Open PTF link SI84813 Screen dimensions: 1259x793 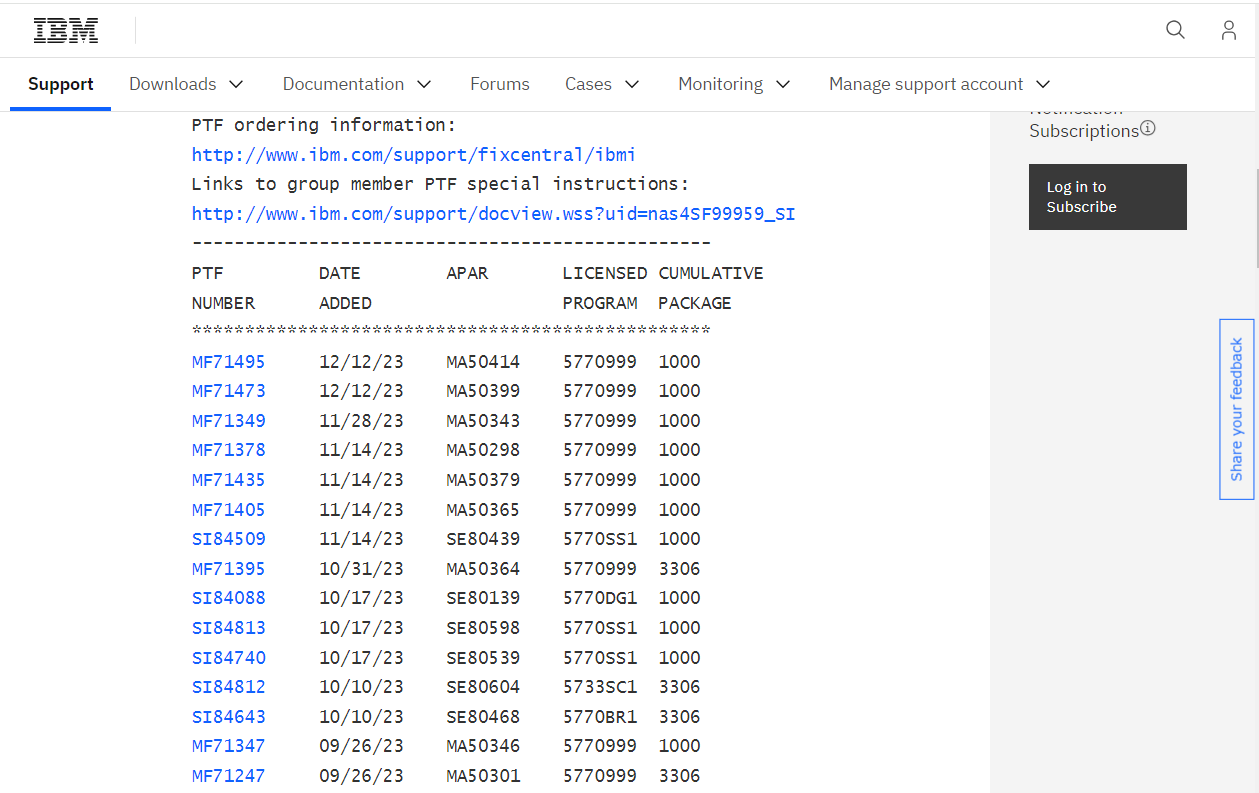[229, 628]
